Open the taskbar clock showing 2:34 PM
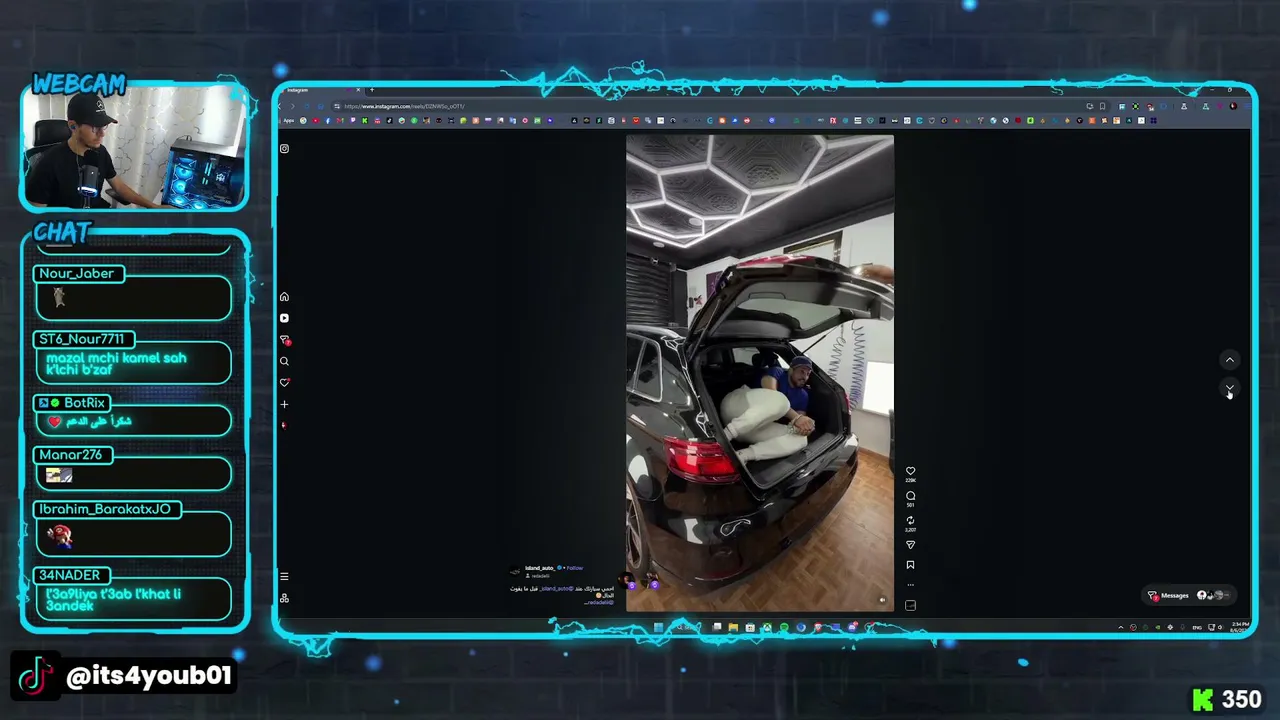Screen dimensions: 1280x720 pyautogui.click(x=1241, y=627)
